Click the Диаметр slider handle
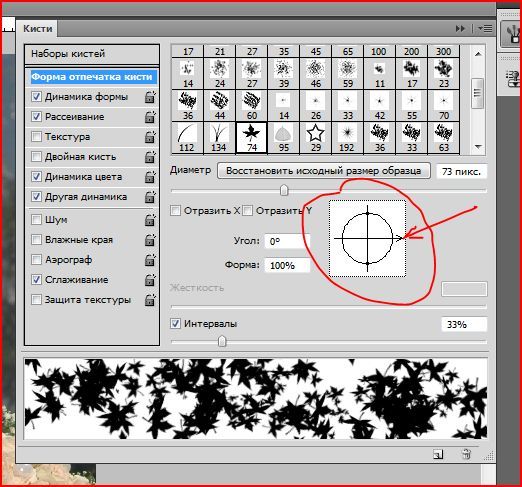Viewport: 522px width, 487px height. point(284,190)
